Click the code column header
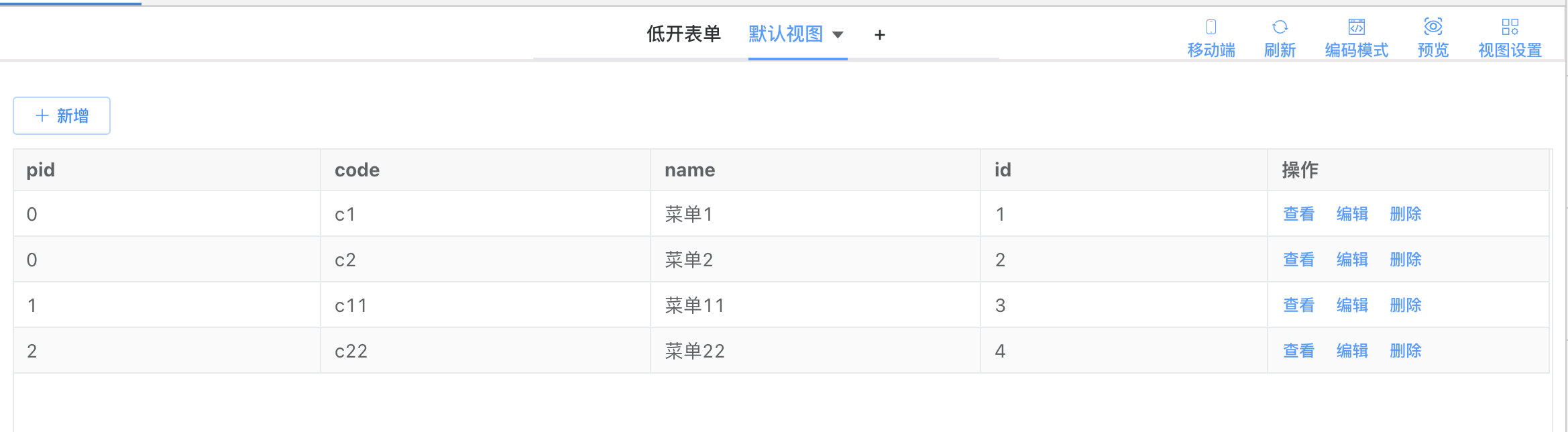This screenshot has height=432, width=1568. point(357,170)
